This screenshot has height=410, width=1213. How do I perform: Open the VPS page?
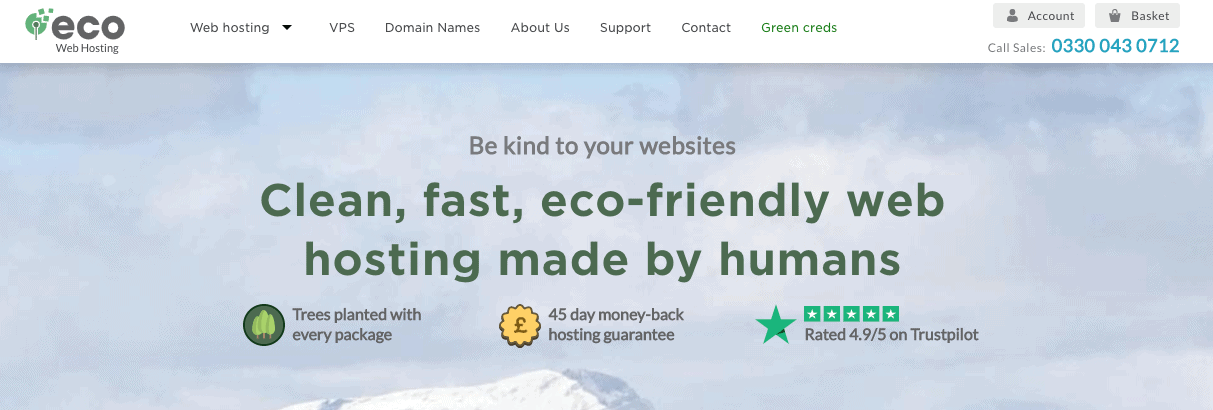point(342,28)
